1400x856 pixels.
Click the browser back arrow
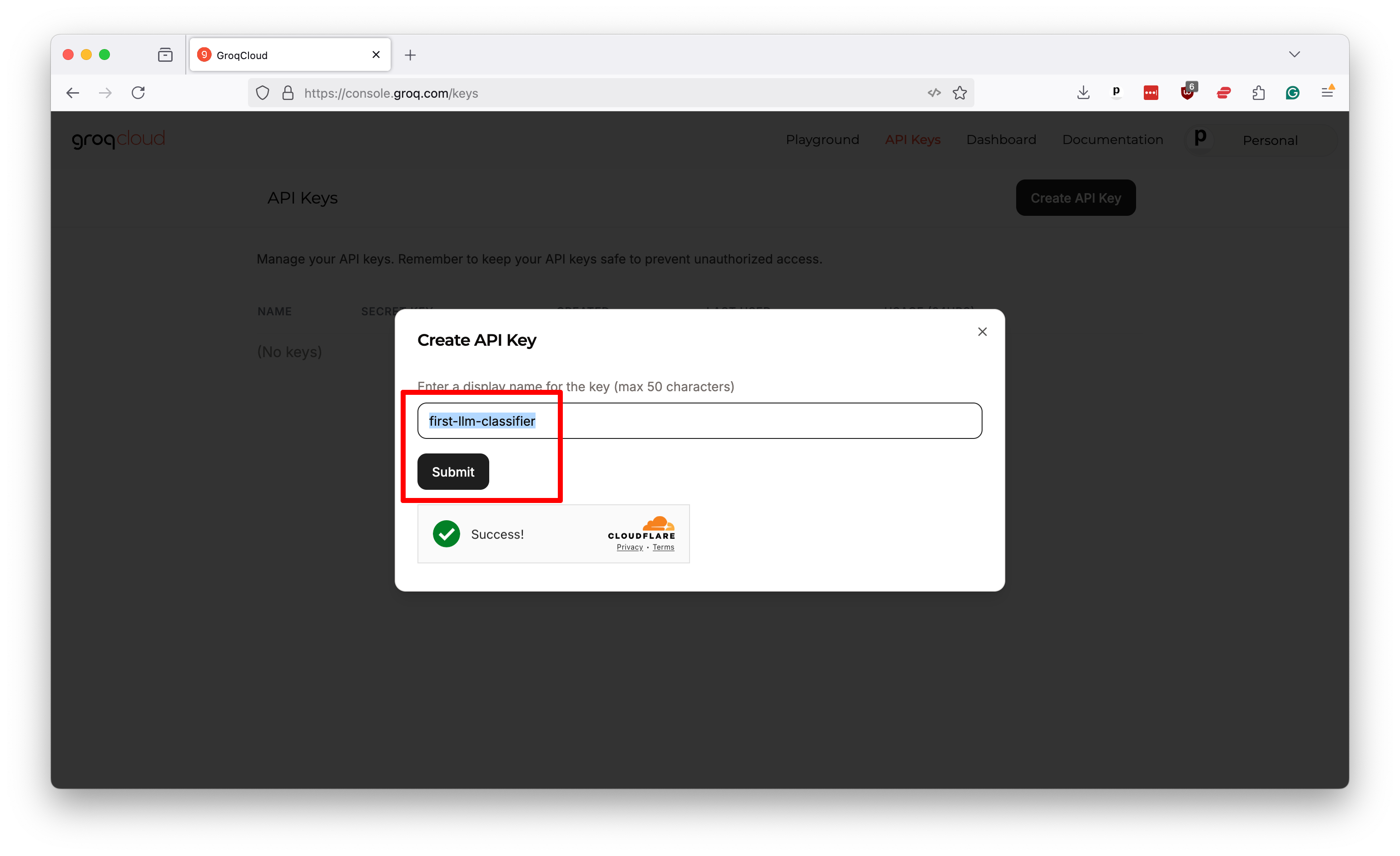pos(73,93)
